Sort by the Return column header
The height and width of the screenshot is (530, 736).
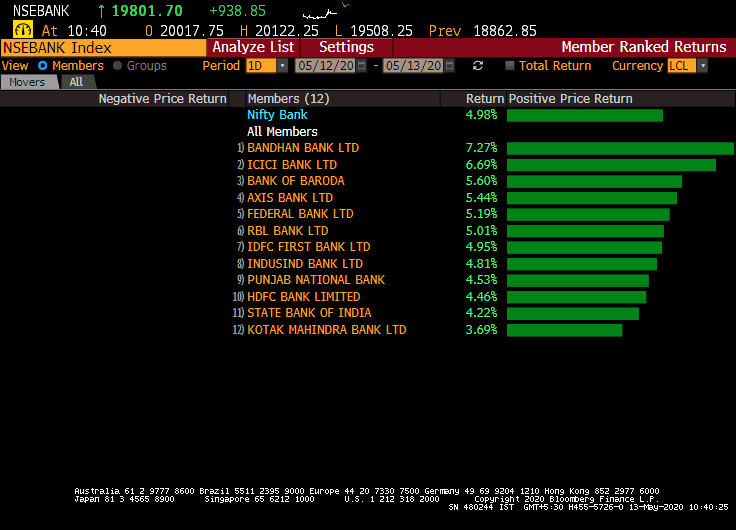tap(484, 99)
